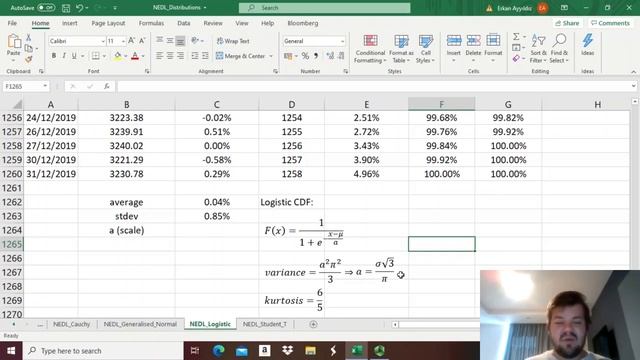Viewport: 640px width, 360px height.
Task: Click the yellow Fill Color swatch
Action: tap(118, 56)
